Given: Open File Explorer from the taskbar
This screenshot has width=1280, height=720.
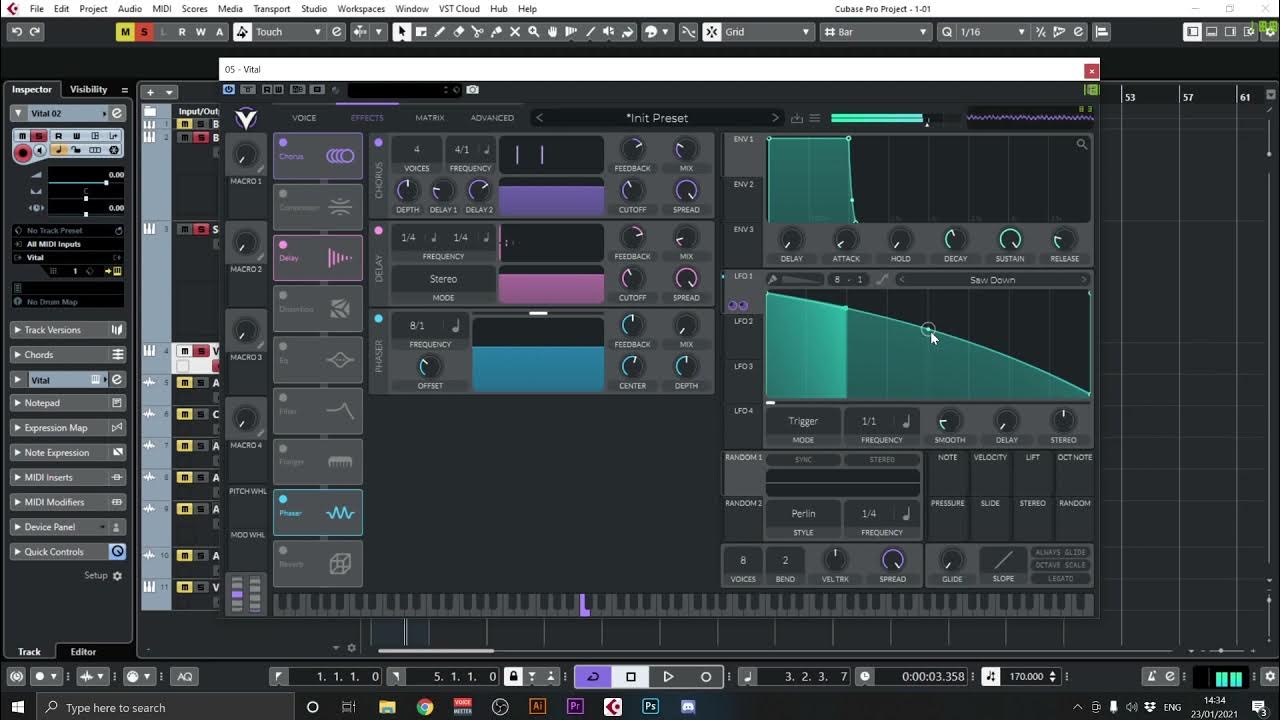Looking at the screenshot, I should [387, 707].
